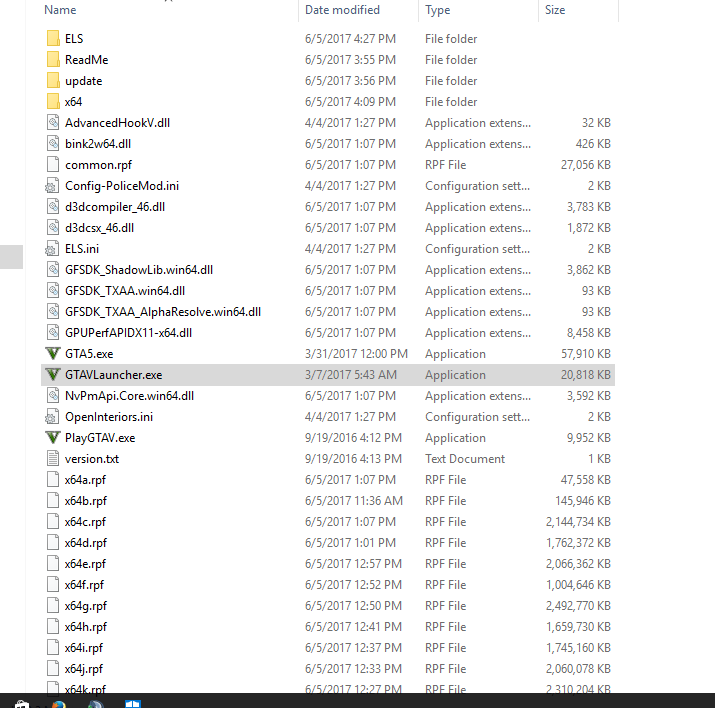Click the 3/31/2017 12:00 PM date cell
Image resolution: width=715 pixels, height=708 pixels.
pyautogui.click(x=356, y=353)
